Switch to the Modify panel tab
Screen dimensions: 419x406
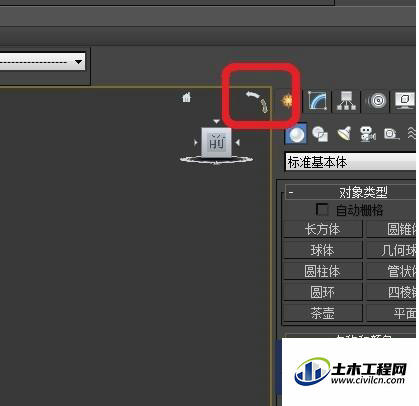[x=317, y=100]
